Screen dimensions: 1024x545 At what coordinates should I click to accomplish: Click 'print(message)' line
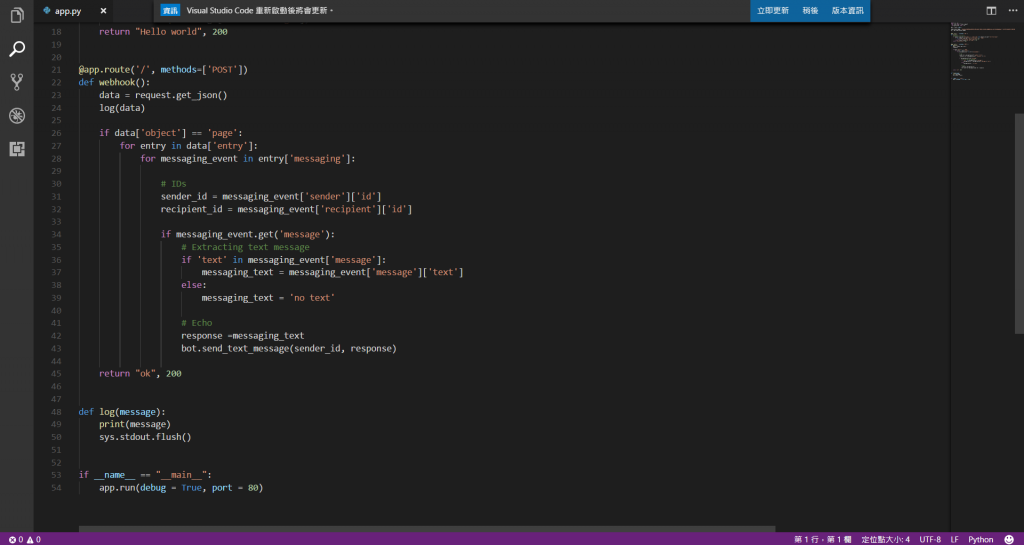pos(135,425)
